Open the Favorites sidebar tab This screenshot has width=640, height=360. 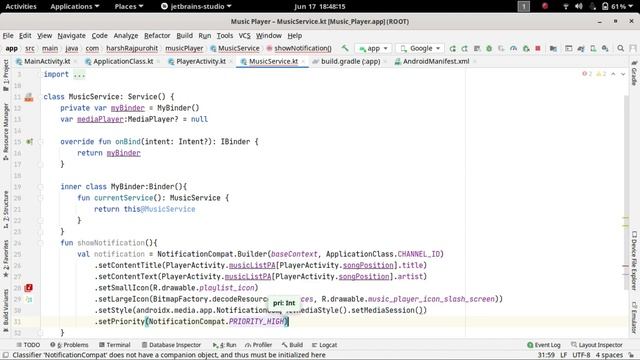[x=6, y=259]
